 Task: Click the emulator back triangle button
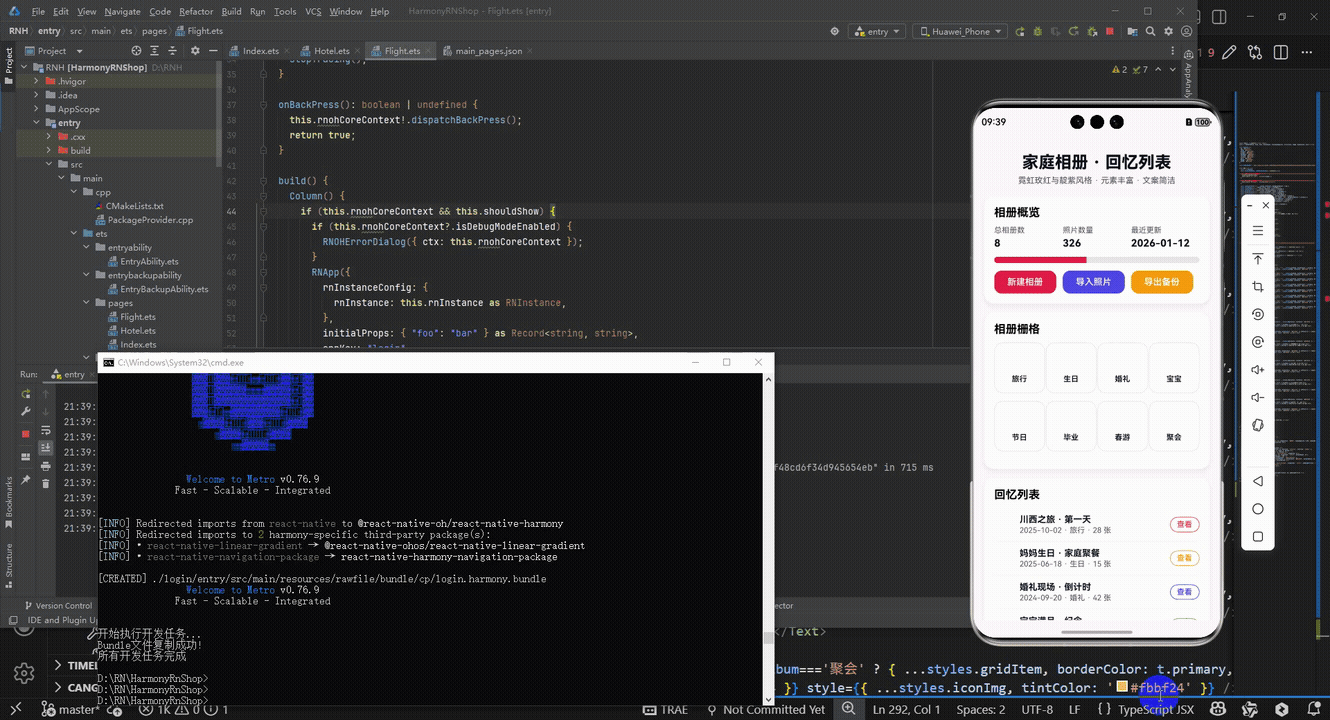tap(1258, 481)
